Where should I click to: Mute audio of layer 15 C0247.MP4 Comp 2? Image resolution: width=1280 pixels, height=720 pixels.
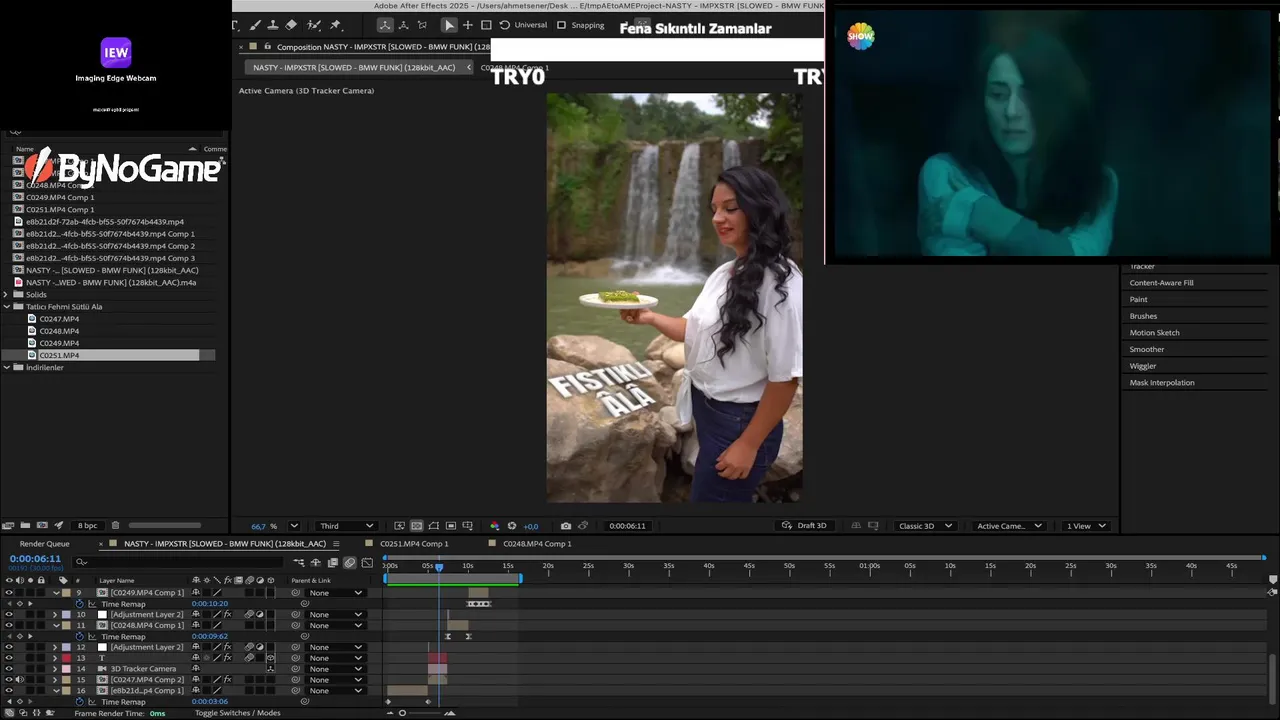19,680
